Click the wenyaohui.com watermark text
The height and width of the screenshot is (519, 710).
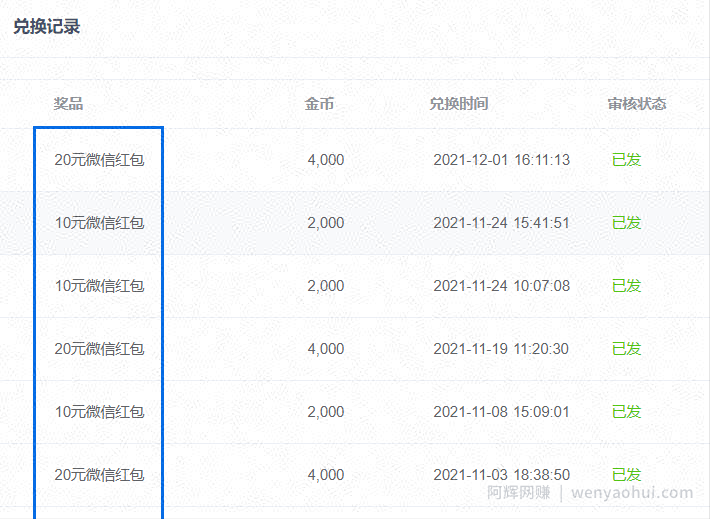point(632,492)
